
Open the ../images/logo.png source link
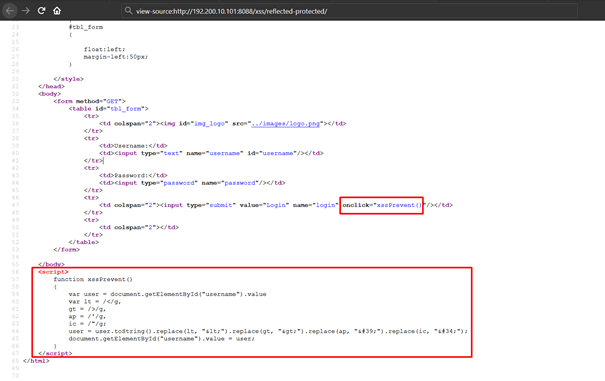pyautogui.click(x=286, y=124)
